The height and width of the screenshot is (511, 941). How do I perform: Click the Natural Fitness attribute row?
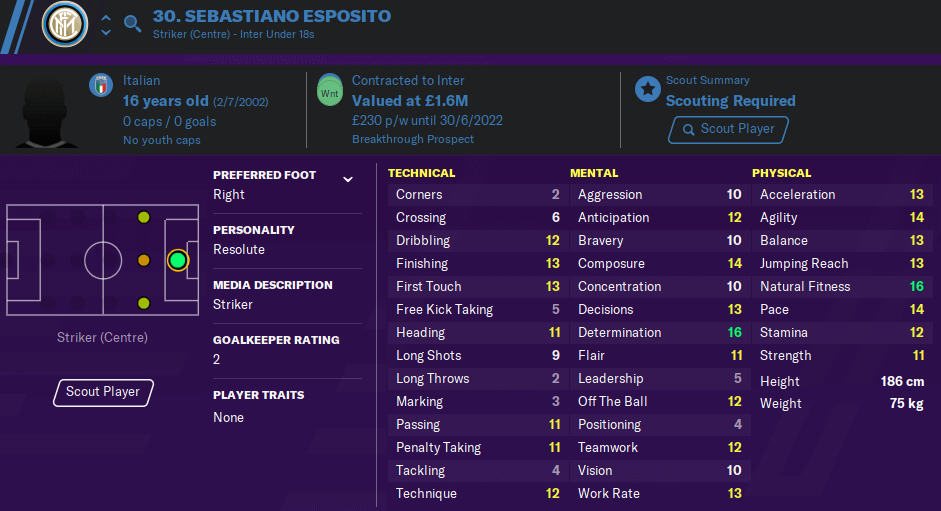(841, 286)
